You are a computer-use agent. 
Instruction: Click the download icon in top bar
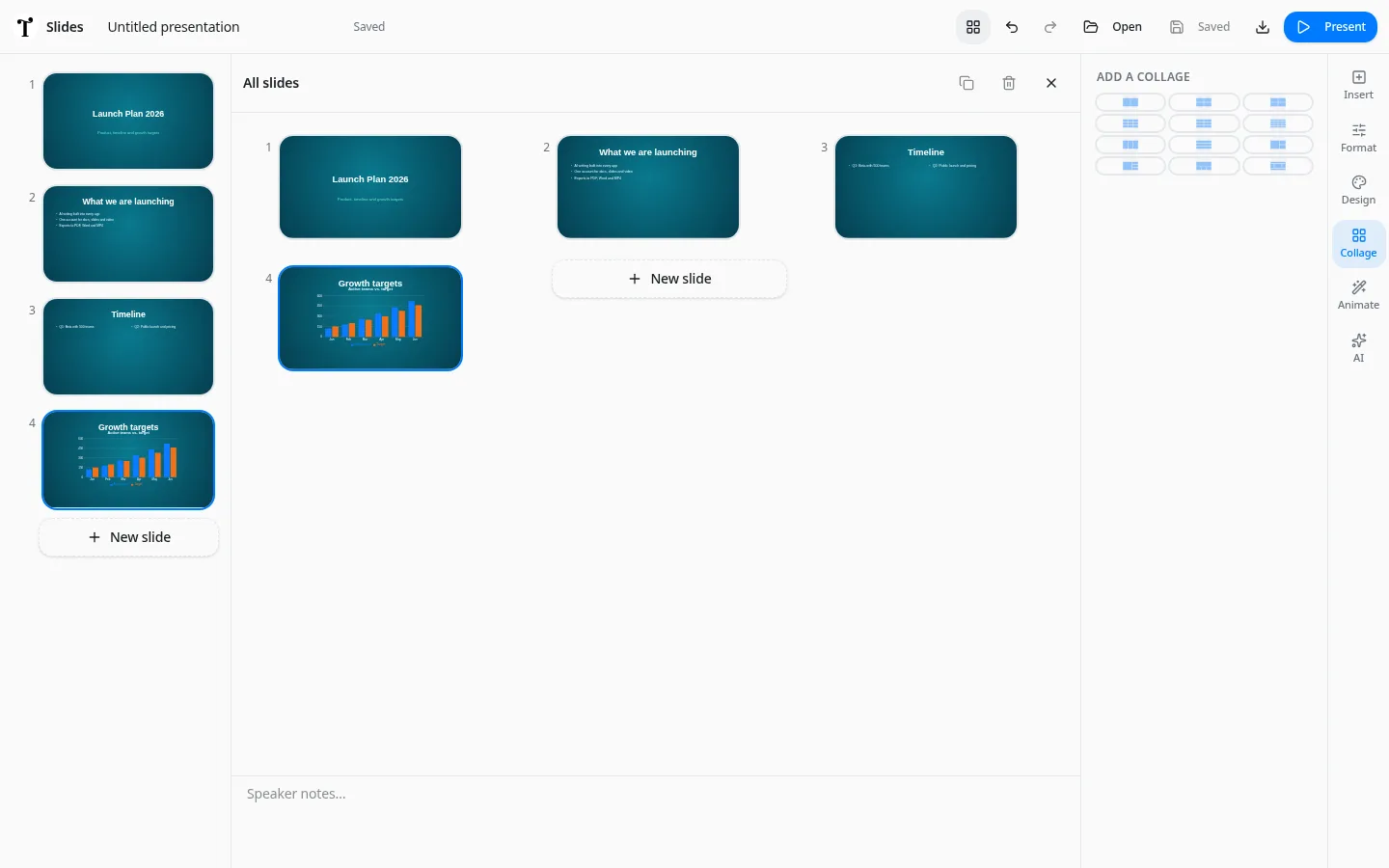tap(1262, 27)
